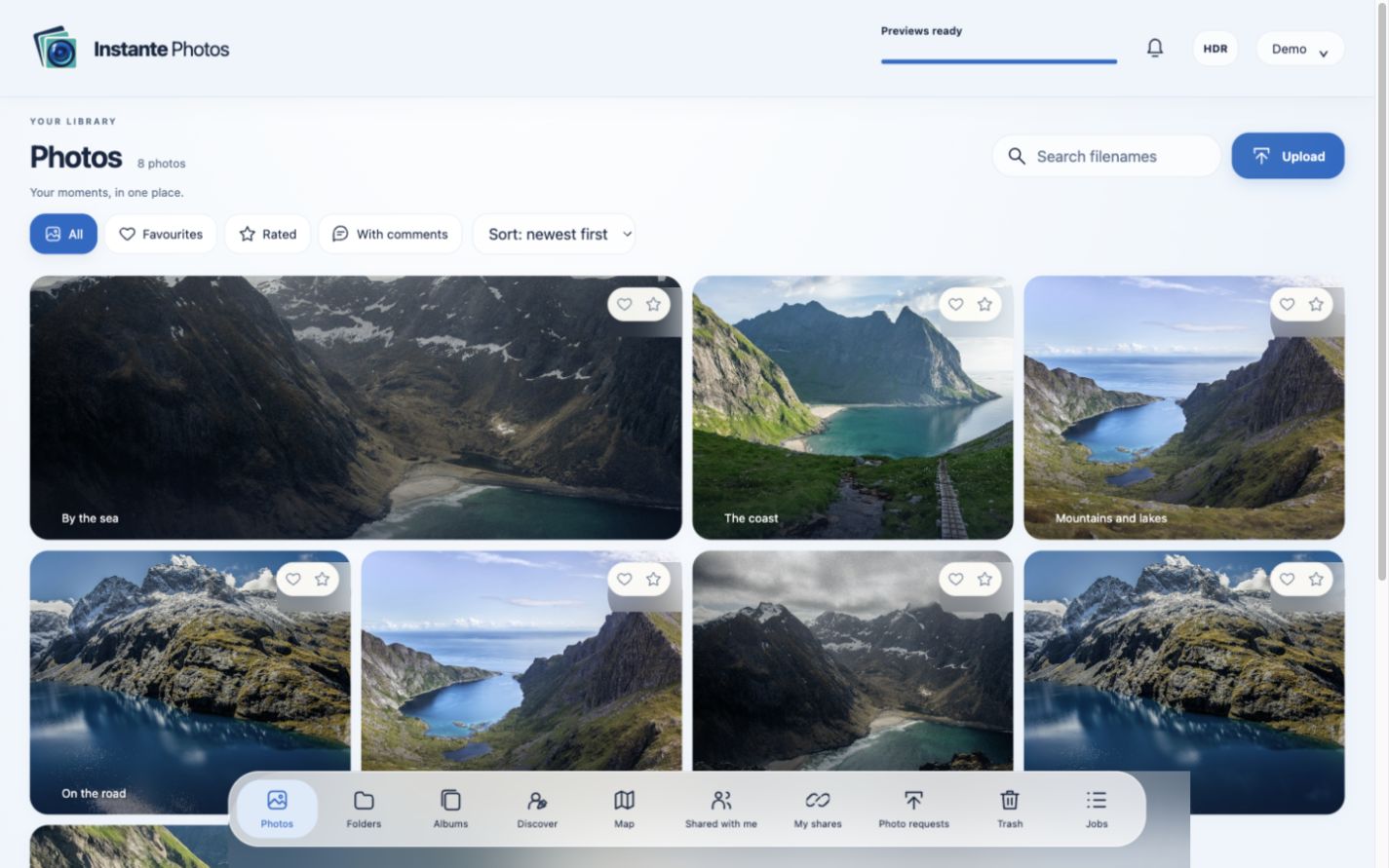
Task: Favourite the Mountains and lakes photo
Action: pos(1288,304)
